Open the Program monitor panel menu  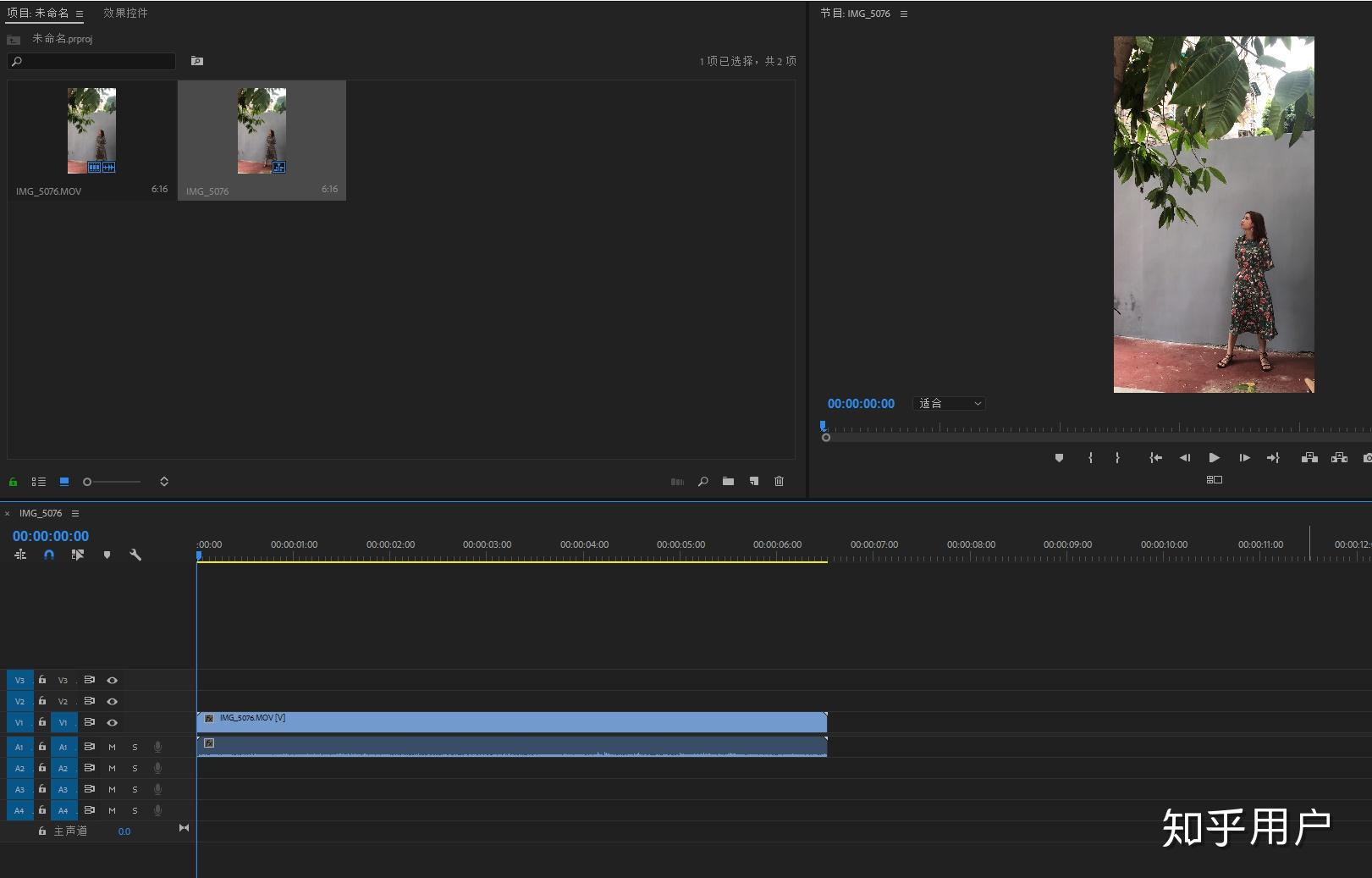[x=904, y=14]
